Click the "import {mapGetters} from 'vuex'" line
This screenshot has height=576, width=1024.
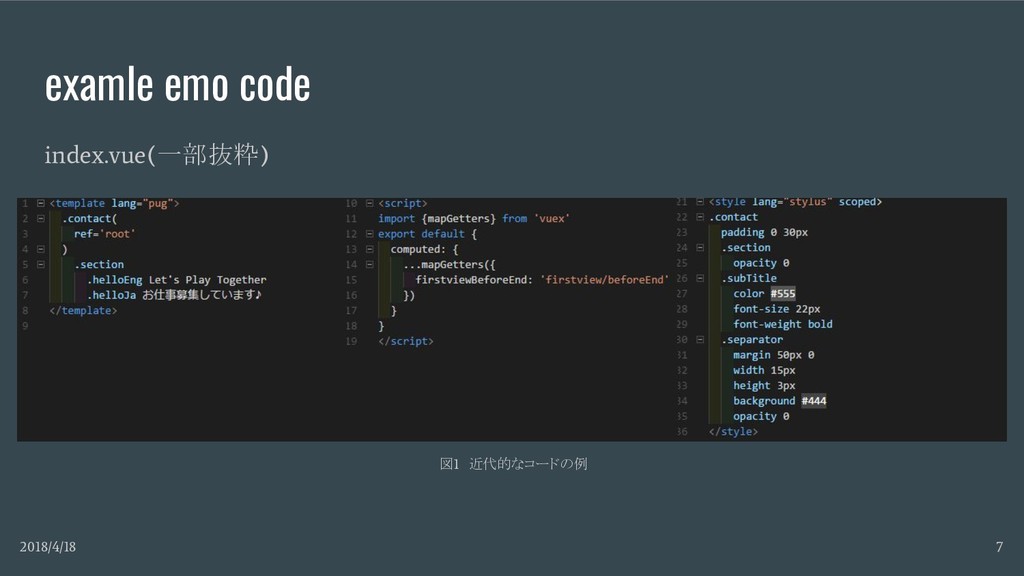[473, 218]
